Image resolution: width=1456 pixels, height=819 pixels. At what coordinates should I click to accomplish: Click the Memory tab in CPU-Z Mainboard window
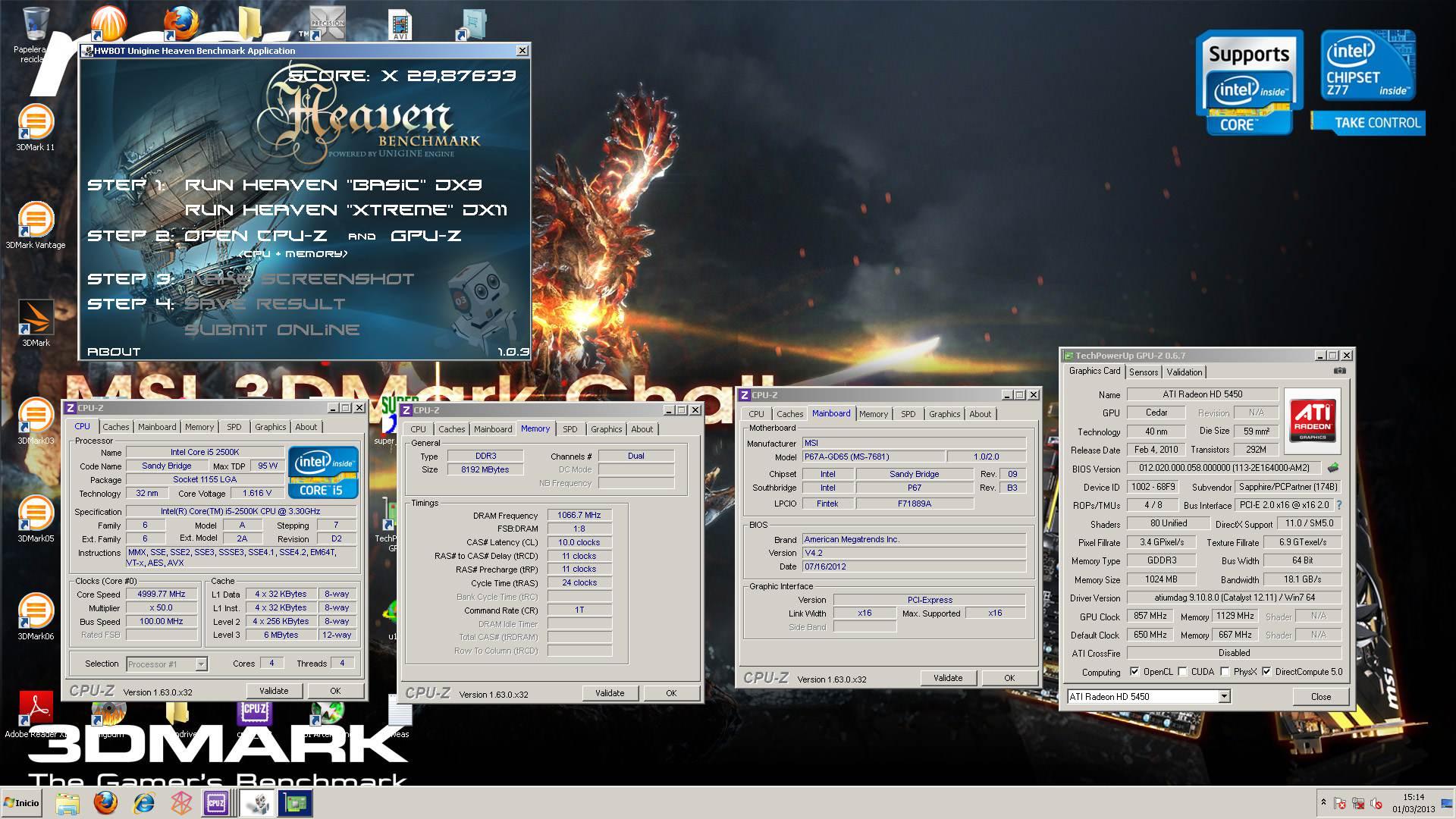873,414
